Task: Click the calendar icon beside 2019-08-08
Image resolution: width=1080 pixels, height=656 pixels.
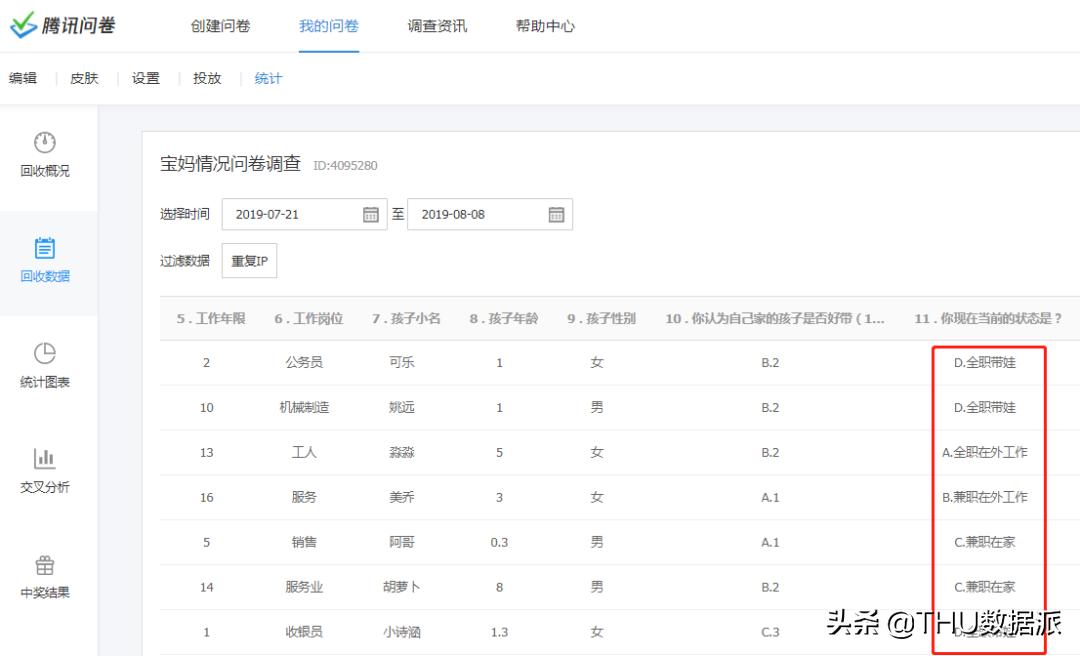Action: 556,213
